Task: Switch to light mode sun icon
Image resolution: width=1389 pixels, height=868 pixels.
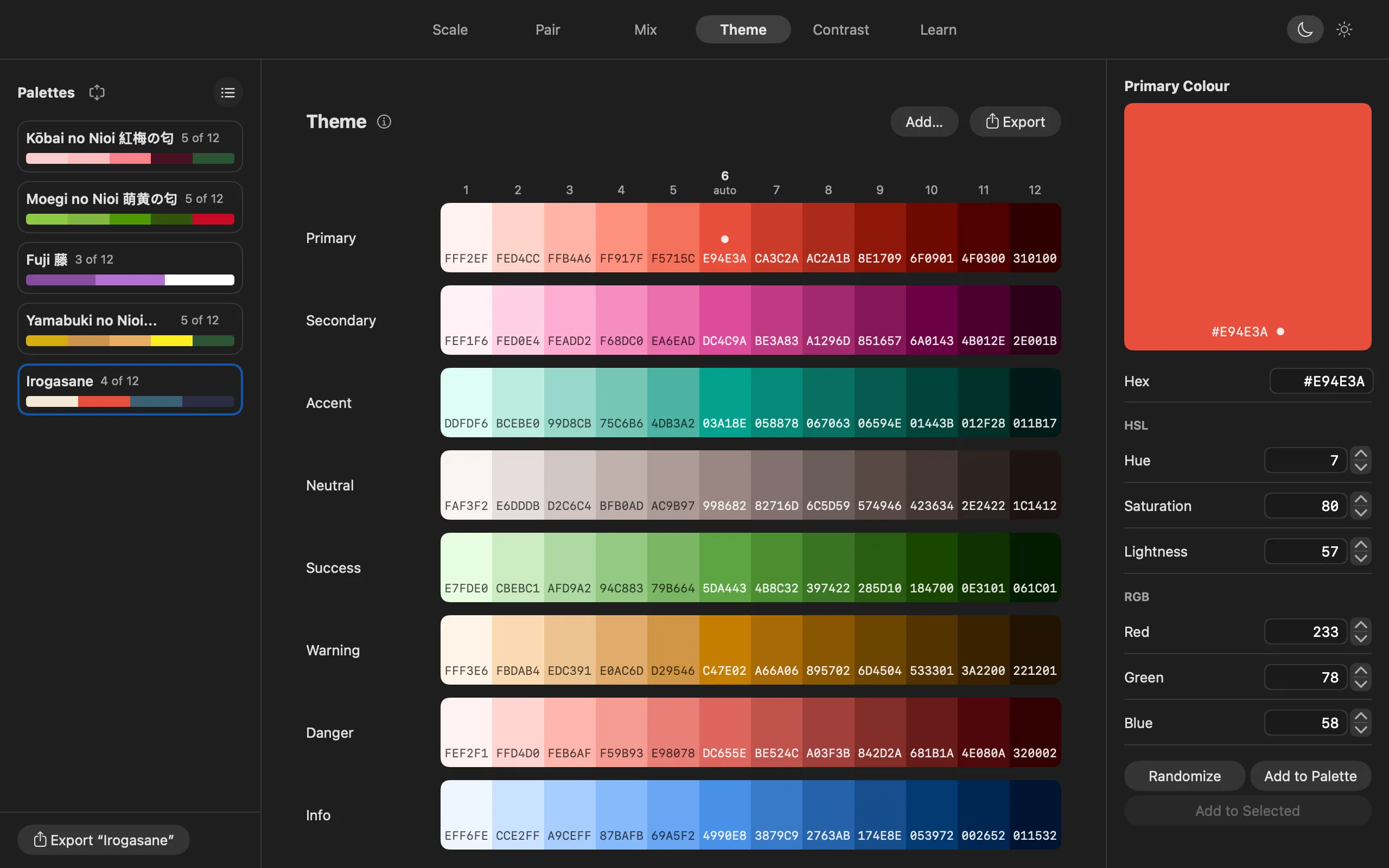Action: (1344, 29)
